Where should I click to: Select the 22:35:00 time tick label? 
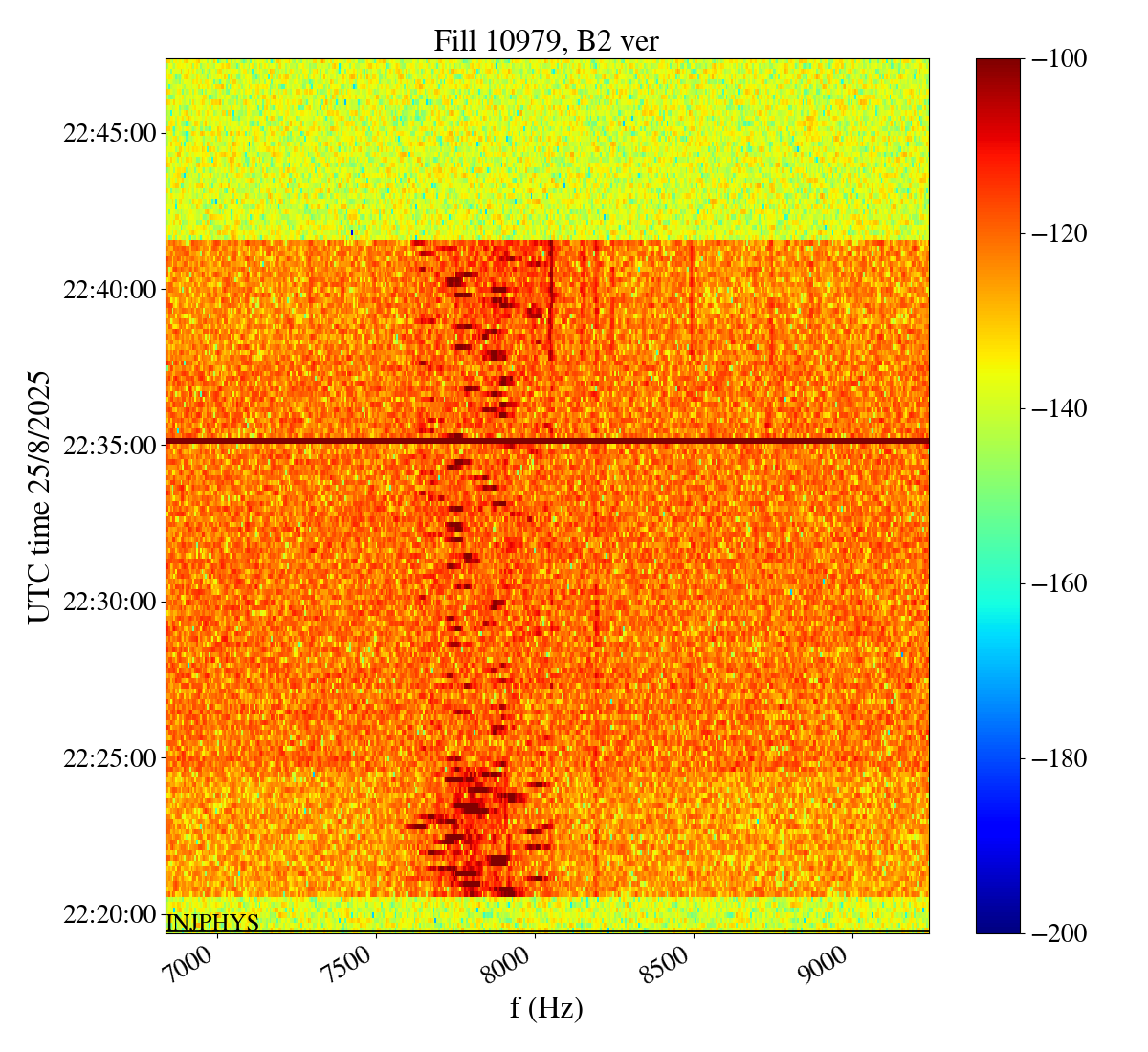pos(109,446)
